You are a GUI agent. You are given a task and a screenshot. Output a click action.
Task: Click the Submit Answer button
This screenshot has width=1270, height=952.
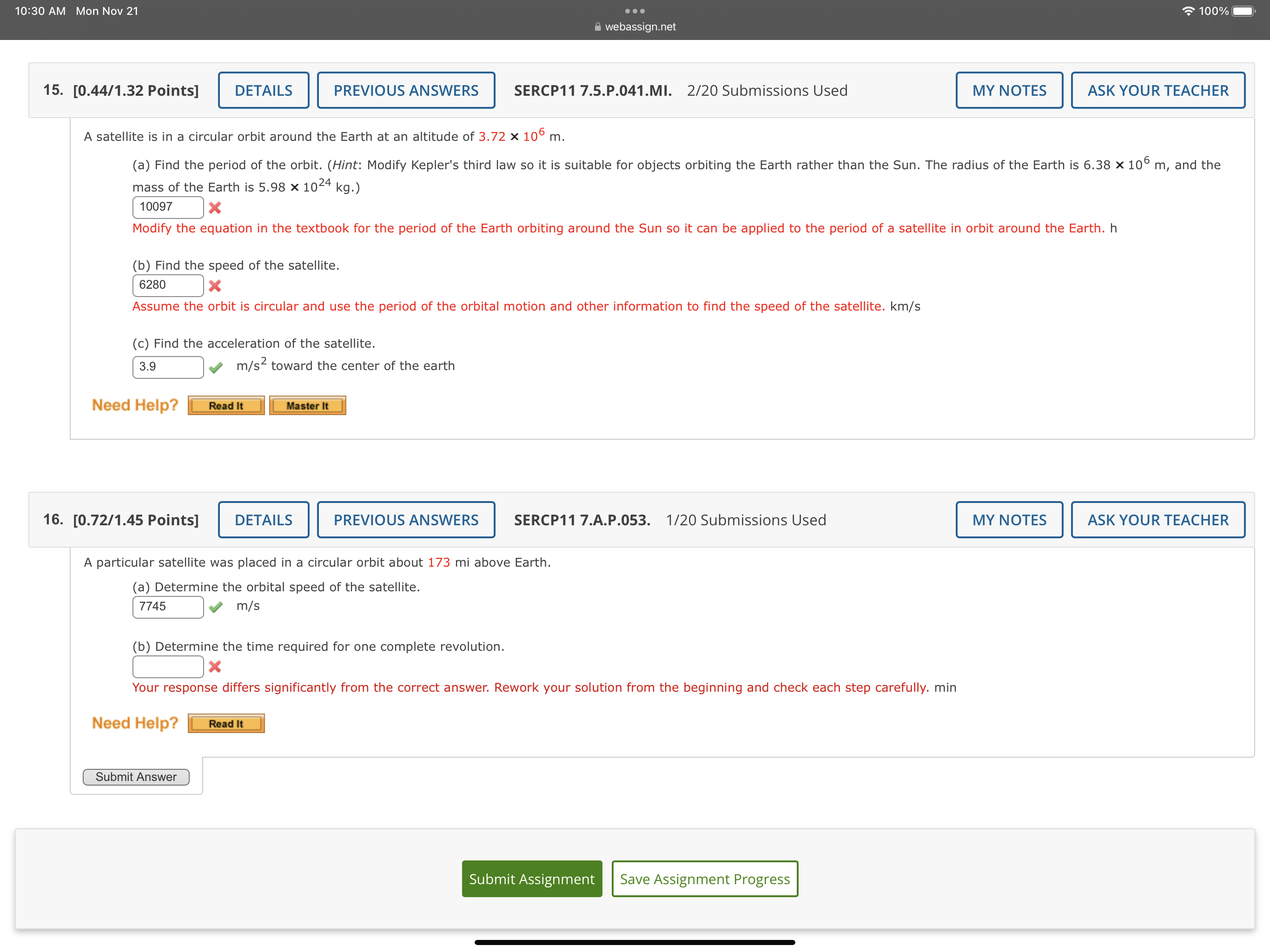point(136,777)
